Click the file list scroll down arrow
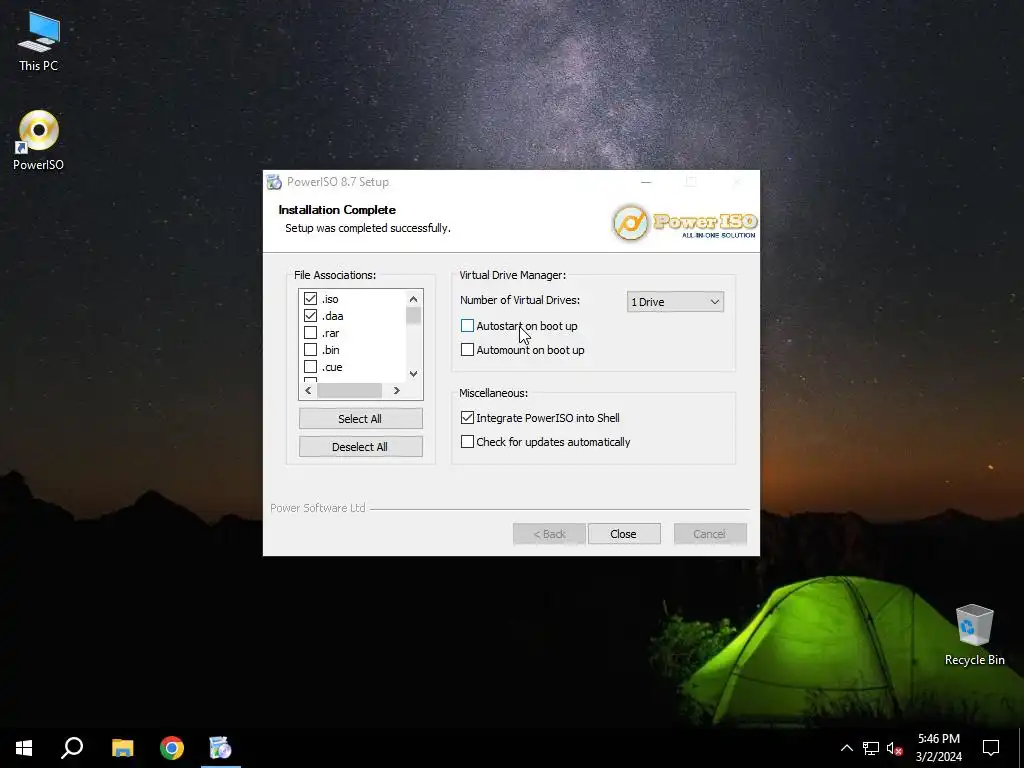The height and width of the screenshot is (768, 1024). 413,374
